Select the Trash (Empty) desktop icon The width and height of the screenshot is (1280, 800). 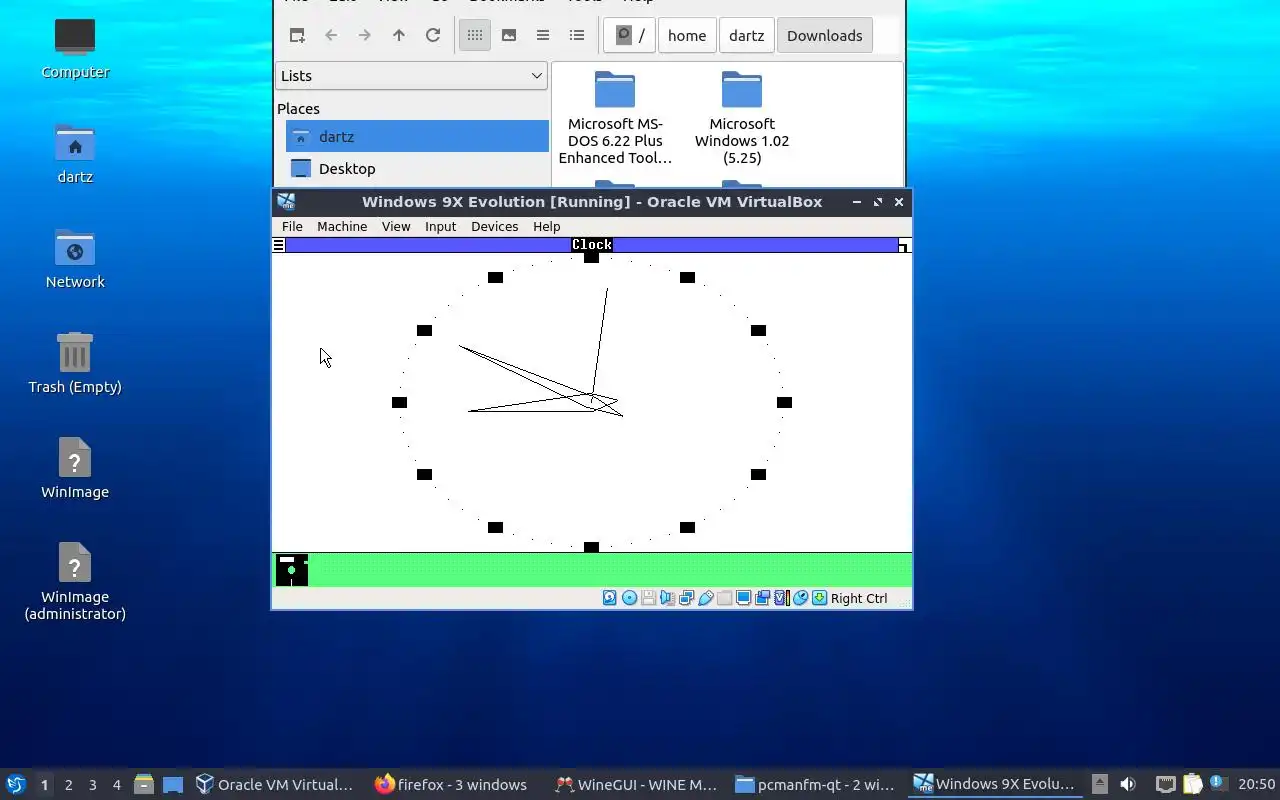pos(75,363)
